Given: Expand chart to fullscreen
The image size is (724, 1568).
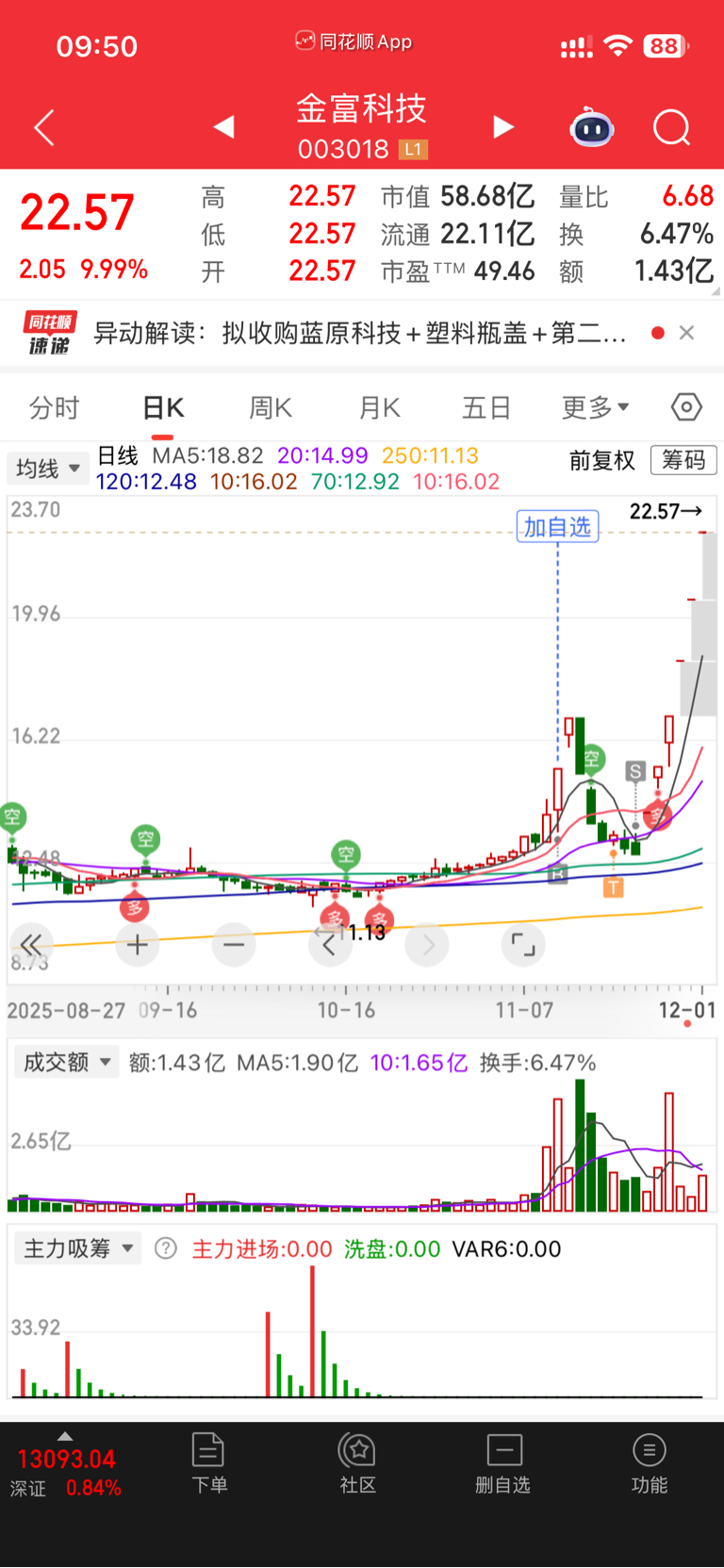Looking at the screenshot, I should pos(523,944).
